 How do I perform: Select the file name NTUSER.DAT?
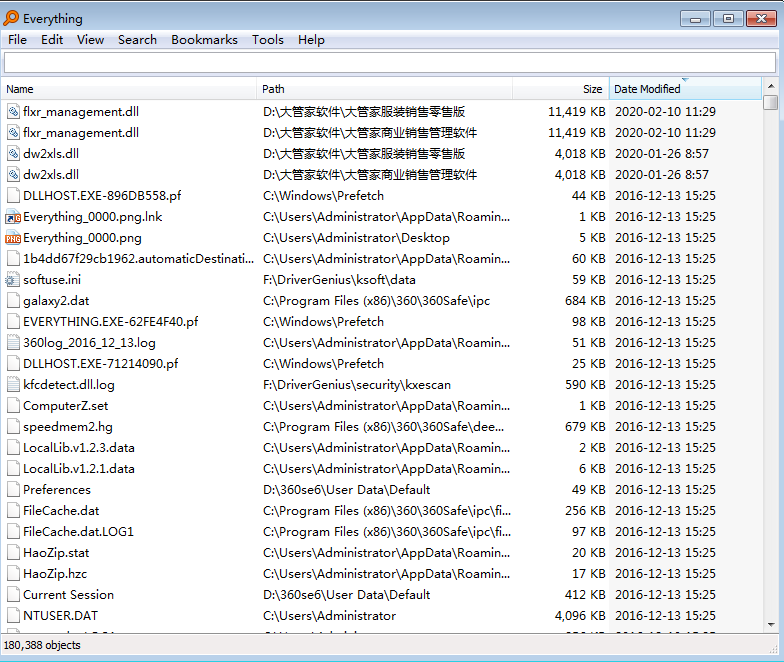coord(60,616)
